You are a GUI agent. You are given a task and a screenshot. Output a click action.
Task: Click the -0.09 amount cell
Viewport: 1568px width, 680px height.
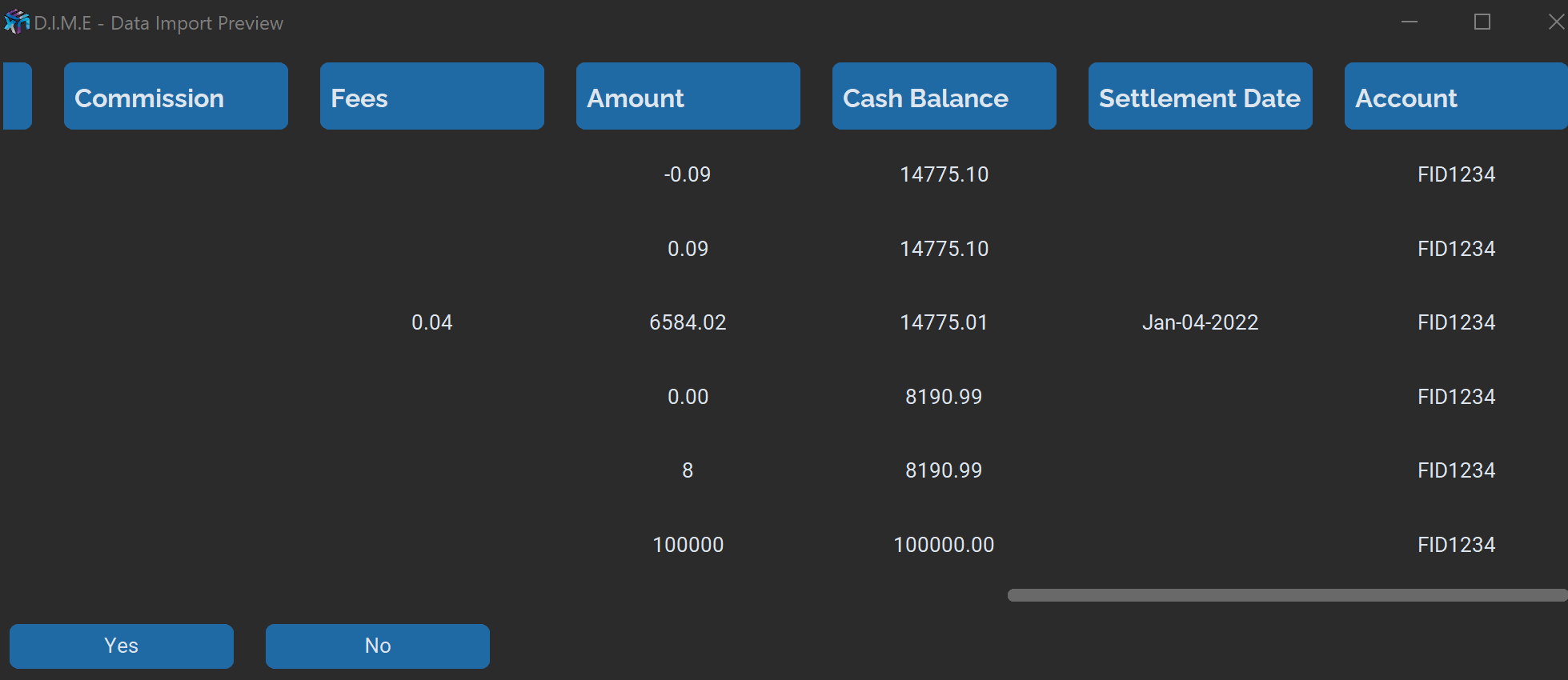(x=688, y=174)
